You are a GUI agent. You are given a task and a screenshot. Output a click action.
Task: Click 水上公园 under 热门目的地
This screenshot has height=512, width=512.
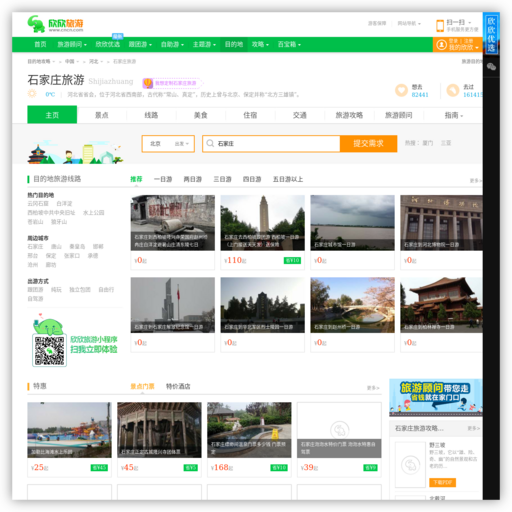(93, 213)
